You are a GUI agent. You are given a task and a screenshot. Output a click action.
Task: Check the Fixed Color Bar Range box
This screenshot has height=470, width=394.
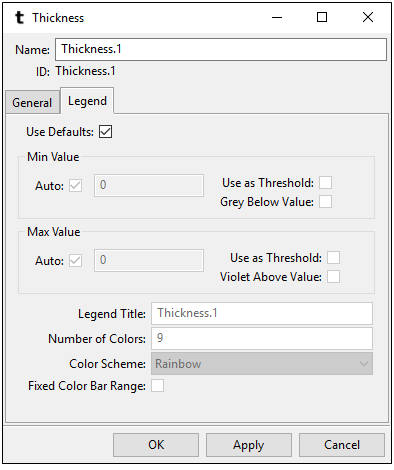coord(157,386)
